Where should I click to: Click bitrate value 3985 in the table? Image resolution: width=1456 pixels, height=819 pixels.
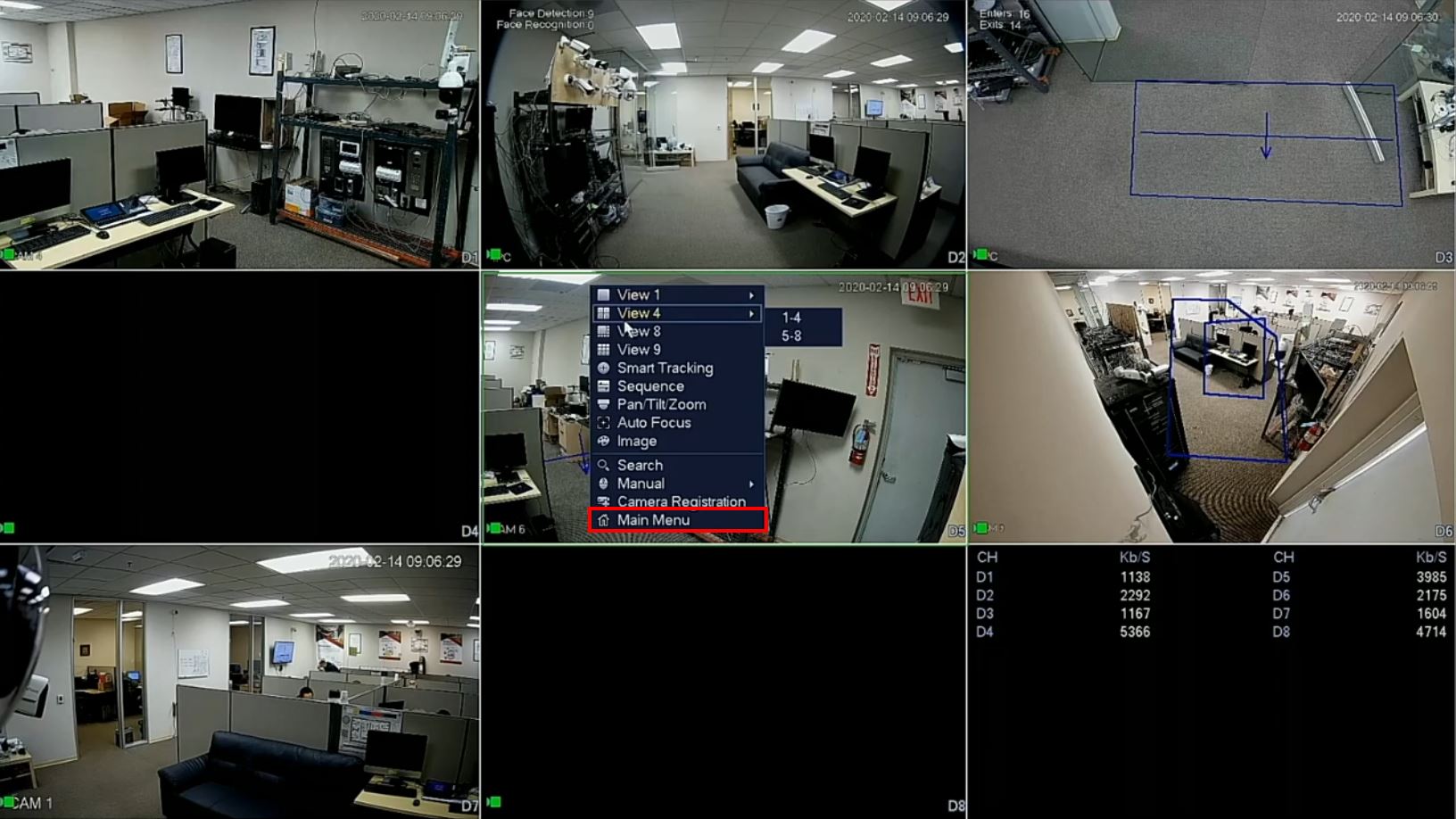1431,577
